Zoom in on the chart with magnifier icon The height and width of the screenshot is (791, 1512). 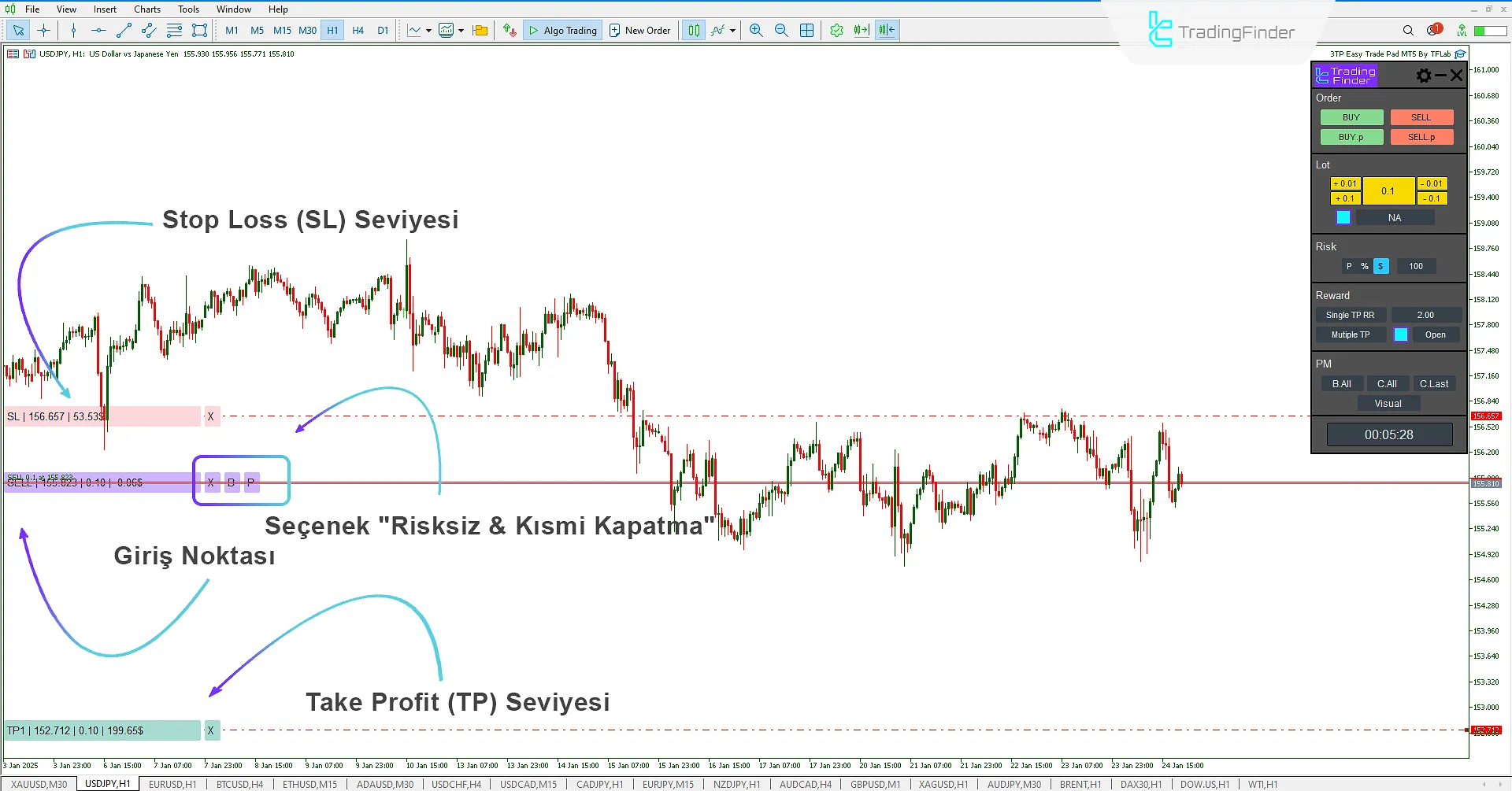click(x=755, y=30)
